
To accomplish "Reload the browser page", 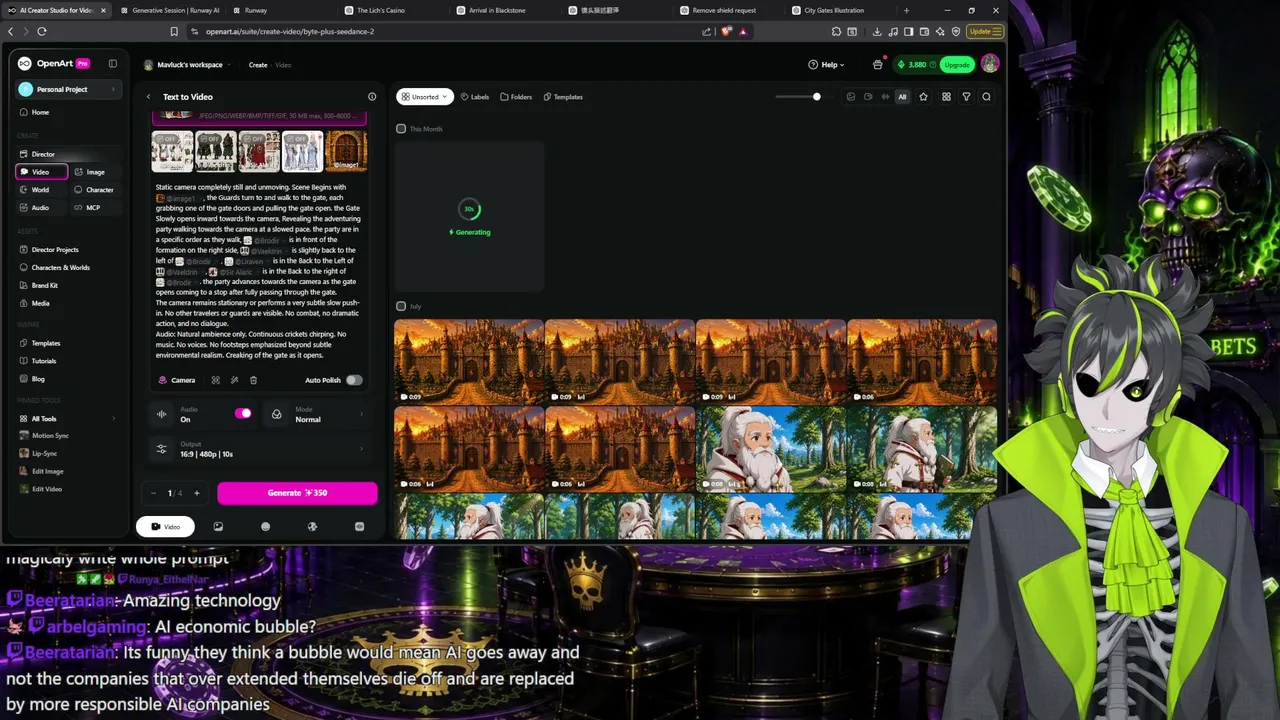I will pyautogui.click(x=42, y=31).
